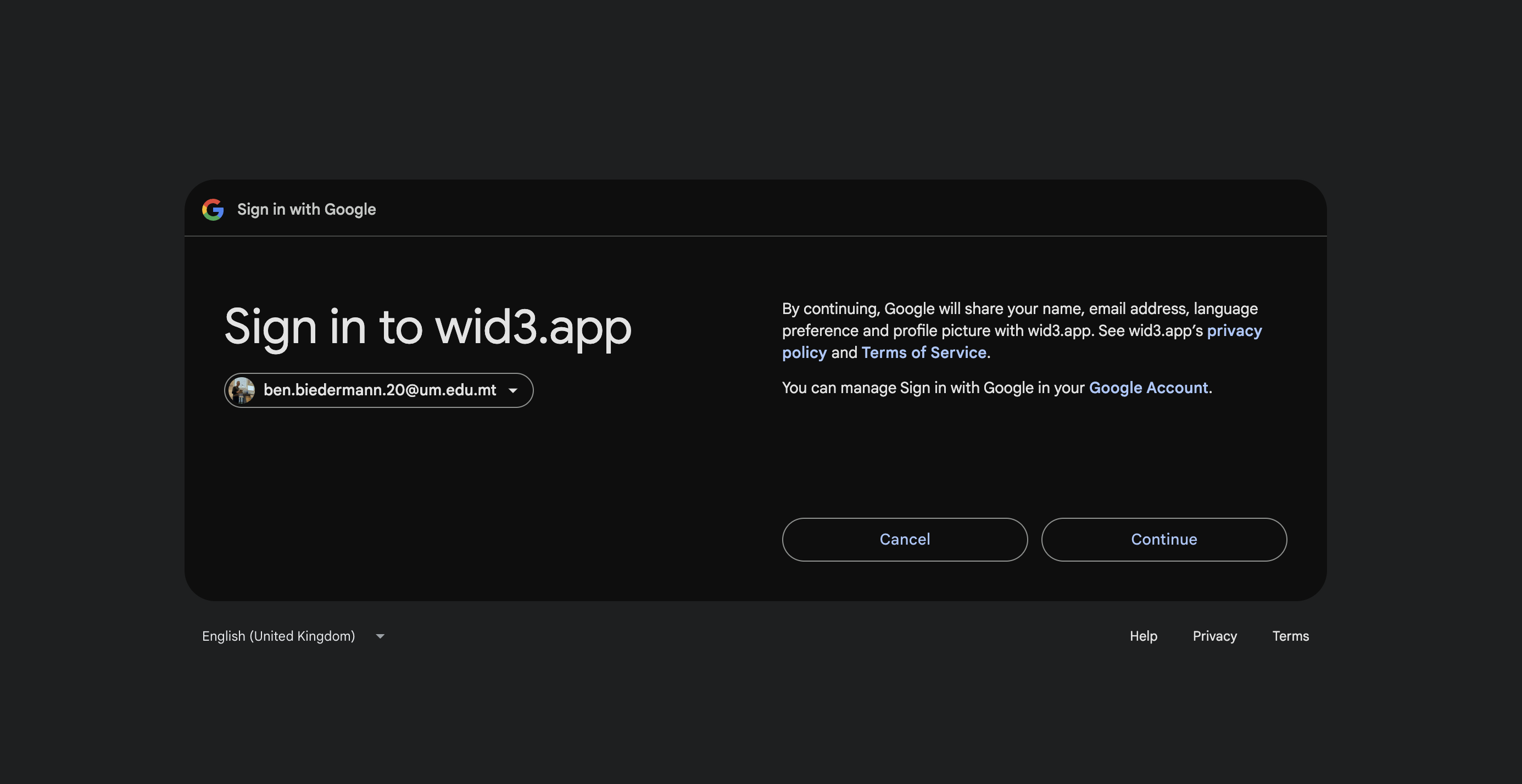Open the Help footer link
1522x784 pixels.
coord(1143,636)
